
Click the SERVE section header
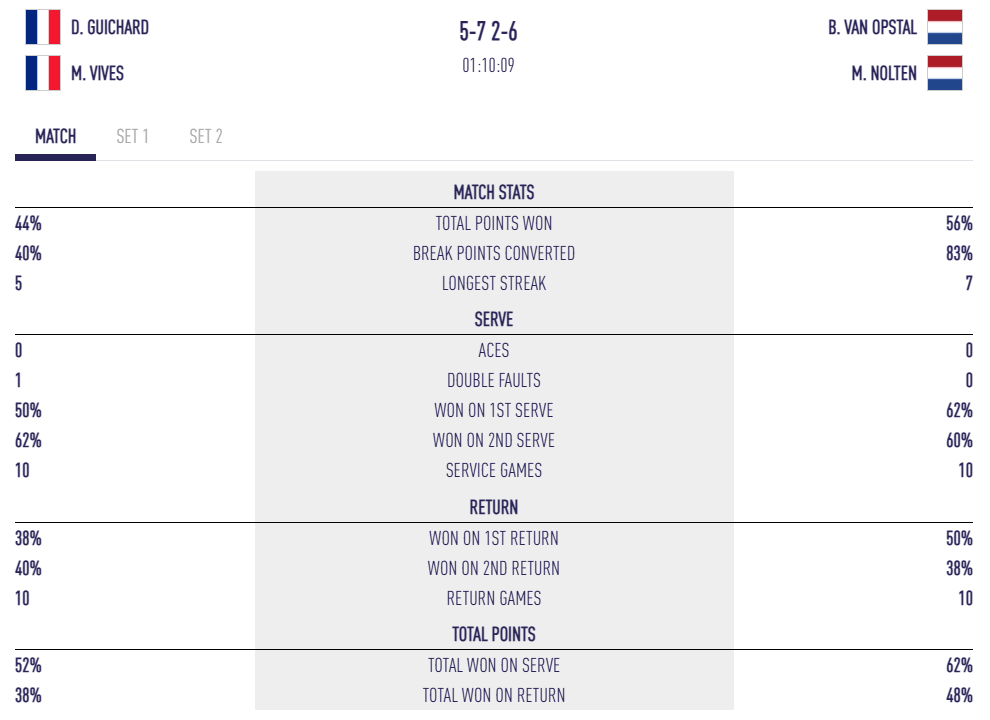click(494, 320)
